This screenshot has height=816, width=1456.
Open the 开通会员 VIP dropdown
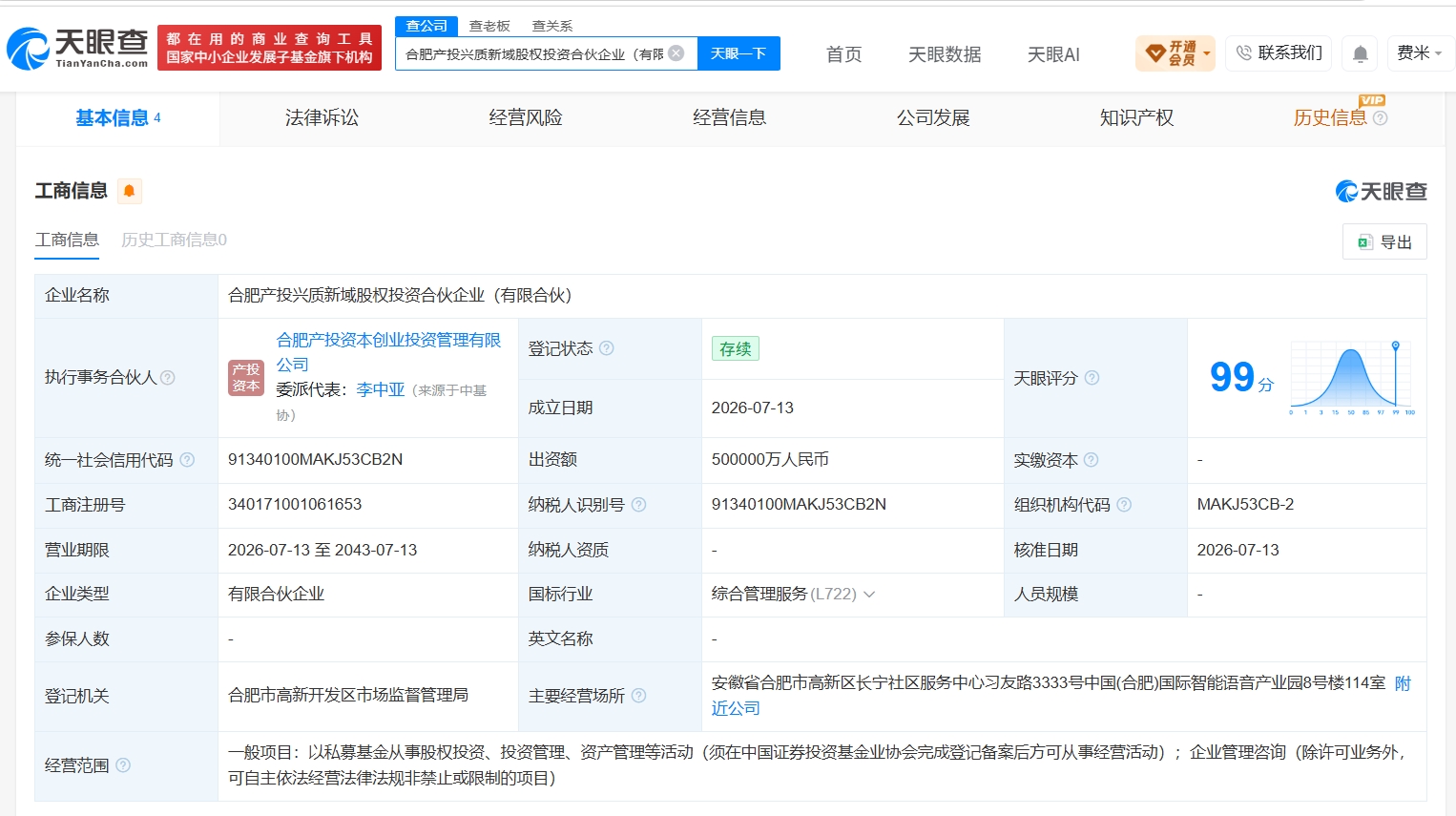click(x=1175, y=53)
